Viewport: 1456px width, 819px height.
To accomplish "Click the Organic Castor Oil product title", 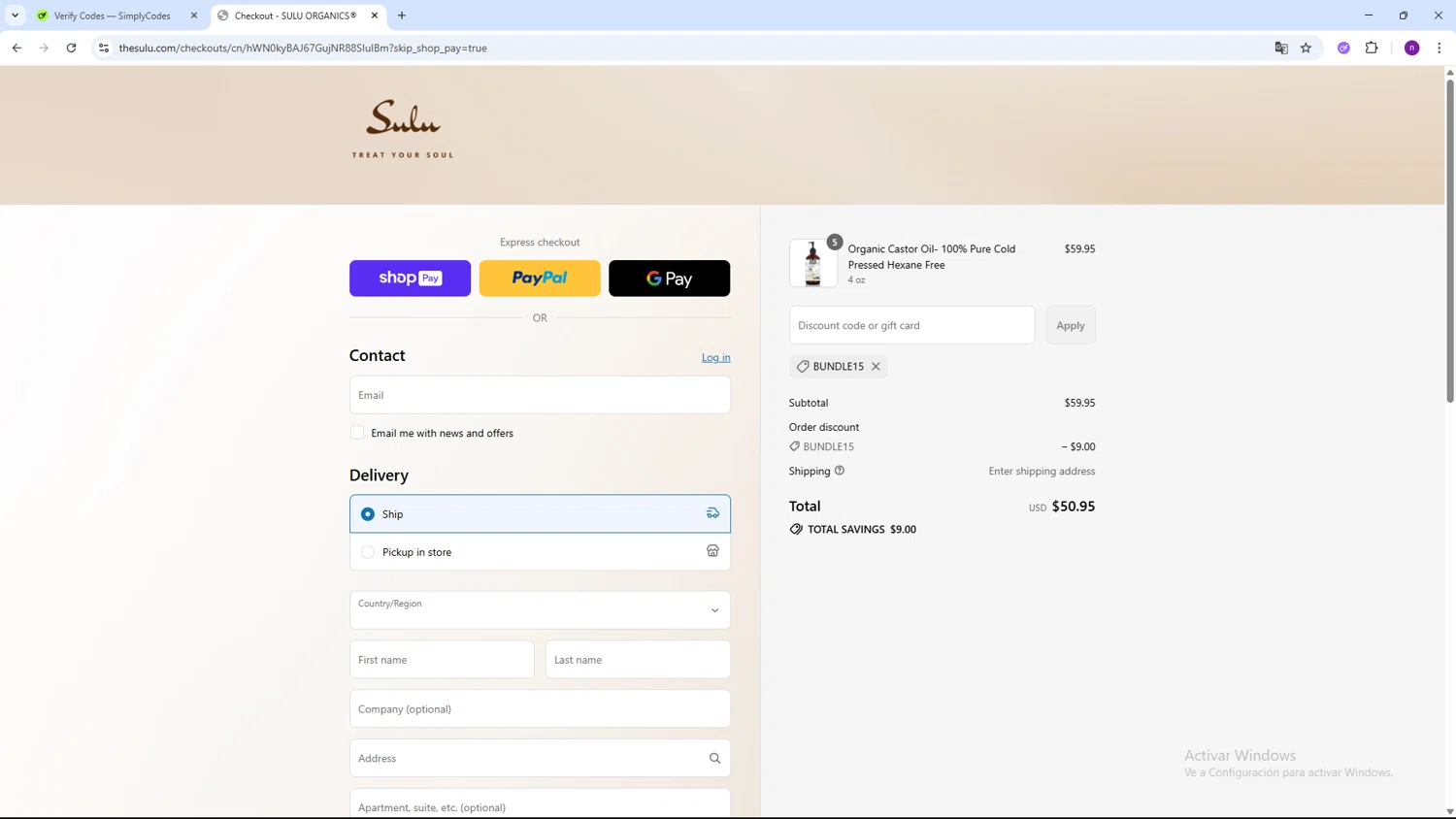I will tap(932, 256).
